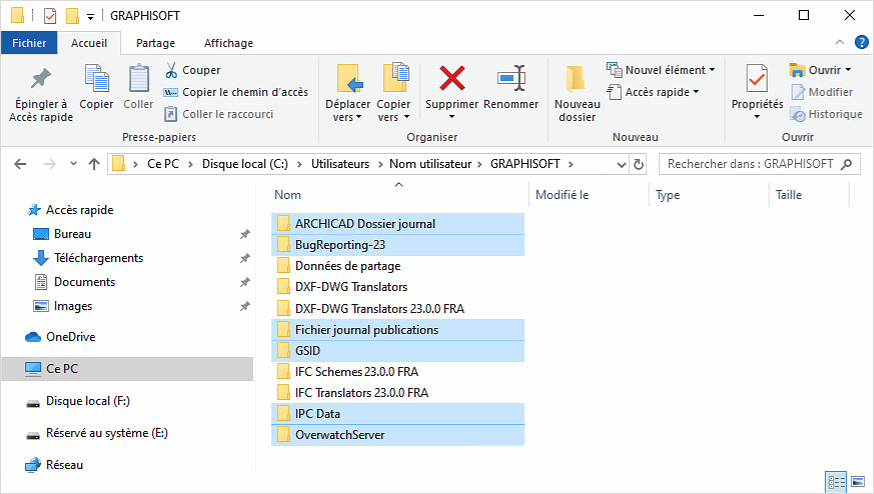
Task: Click the Copier ribbon icon
Action: [96, 78]
